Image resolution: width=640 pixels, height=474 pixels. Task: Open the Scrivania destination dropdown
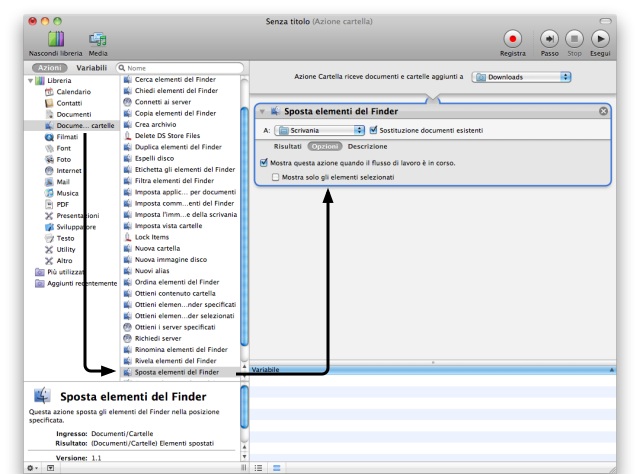coord(319,130)
